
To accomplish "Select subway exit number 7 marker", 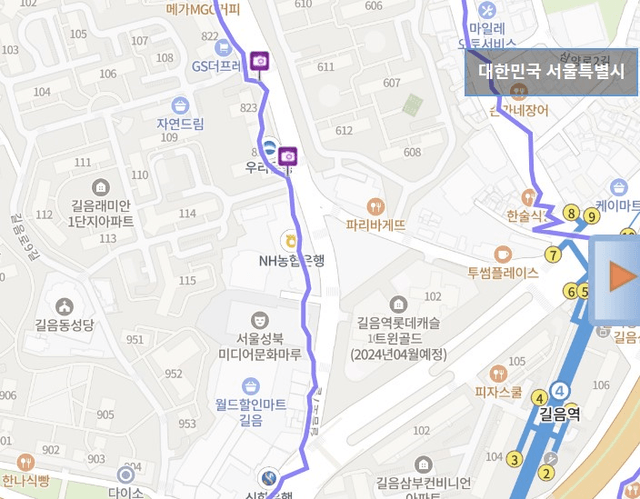I will click(553, 255).
